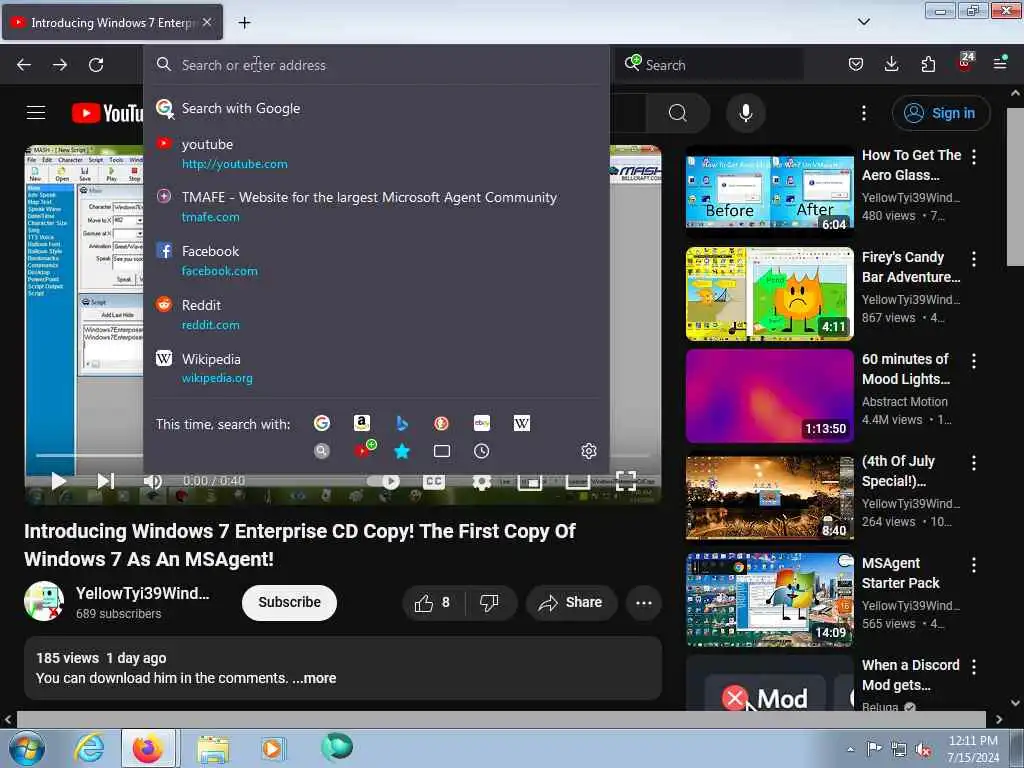Search this time with Wikipedia icon
1024x768 pixels.
click(522, 423)
